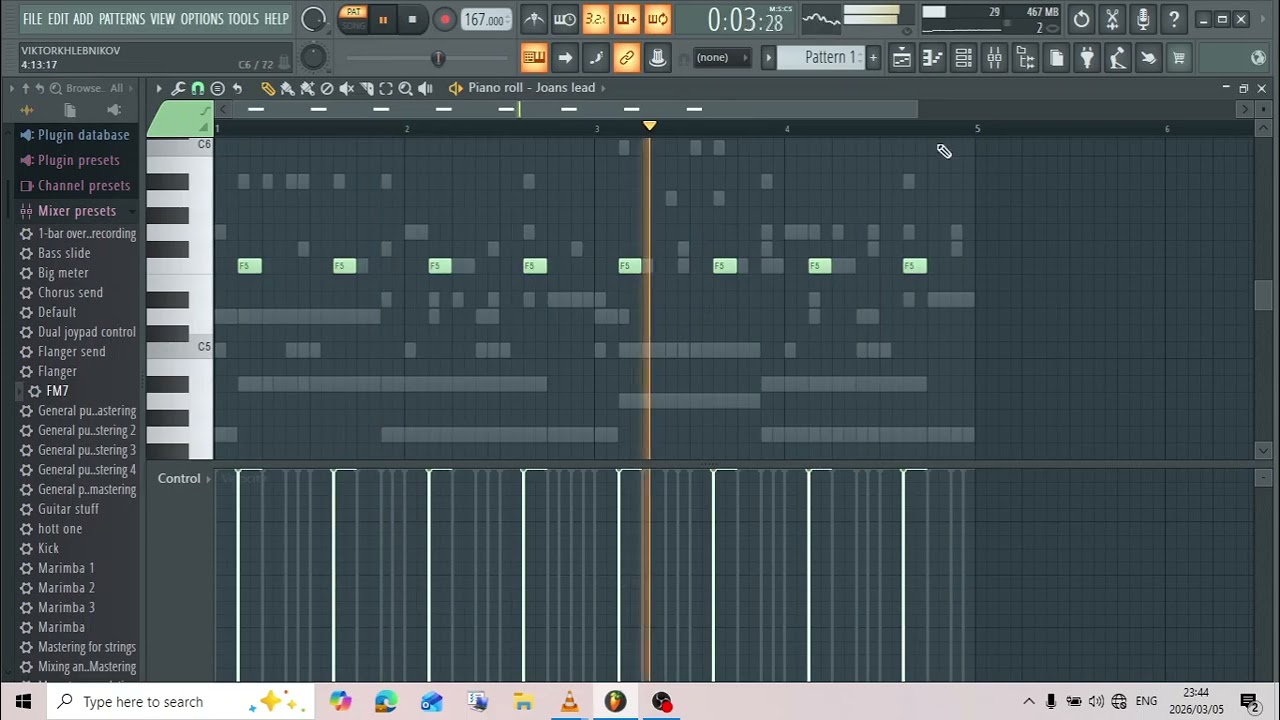Open the piano roll stamp tool
Viewport: 1280px width, 720px height.
point(217,88)
